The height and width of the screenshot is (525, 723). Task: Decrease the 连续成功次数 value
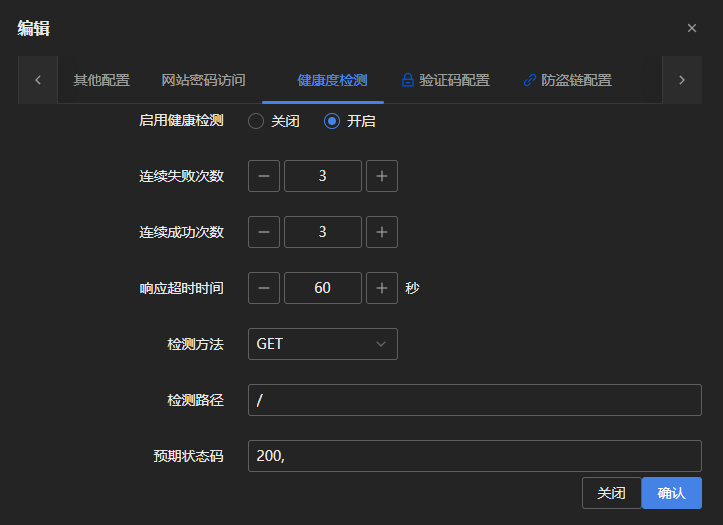click(x=264, y=232)
